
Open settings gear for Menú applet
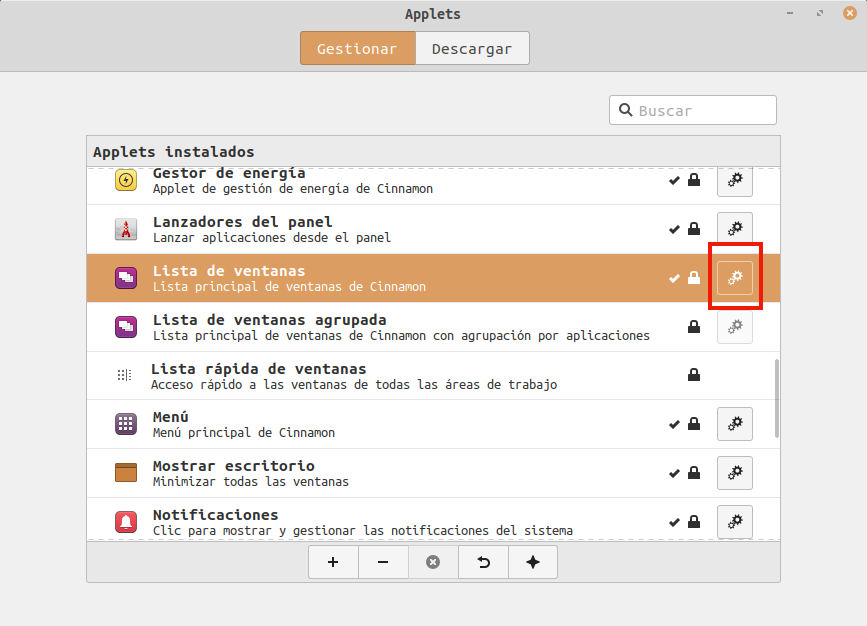point(734,424)
